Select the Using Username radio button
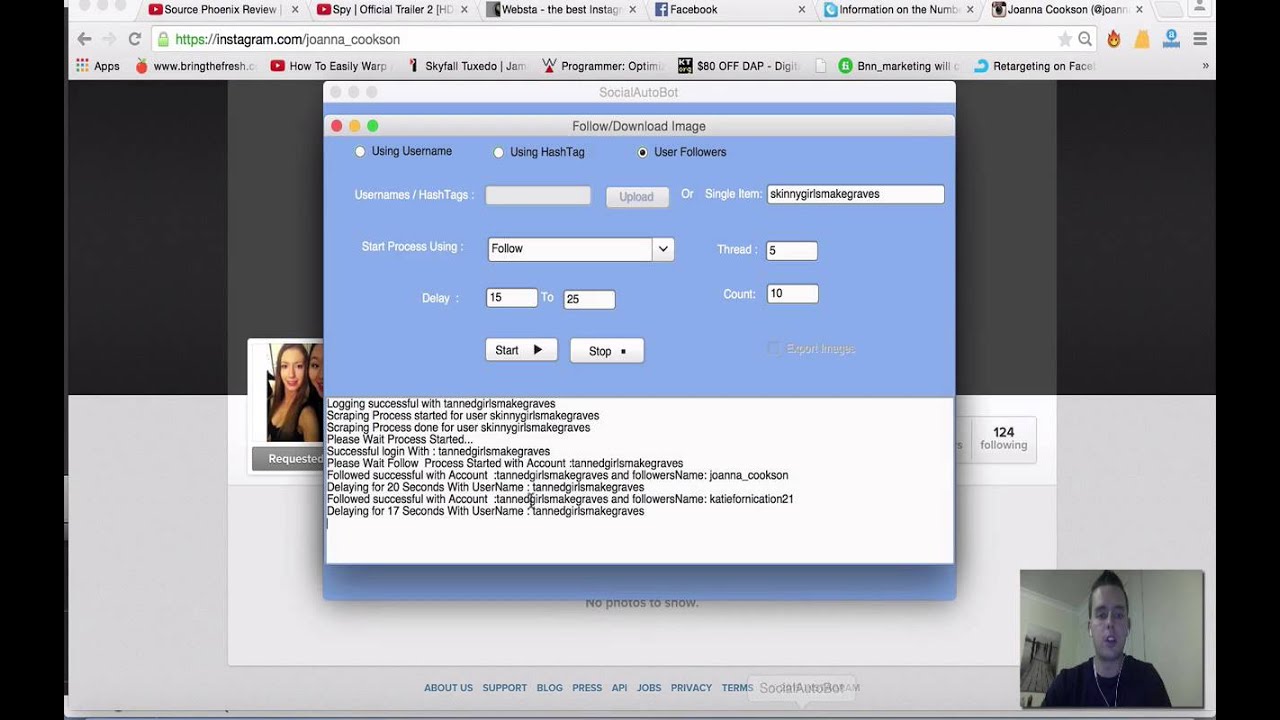 coord(360,152)
